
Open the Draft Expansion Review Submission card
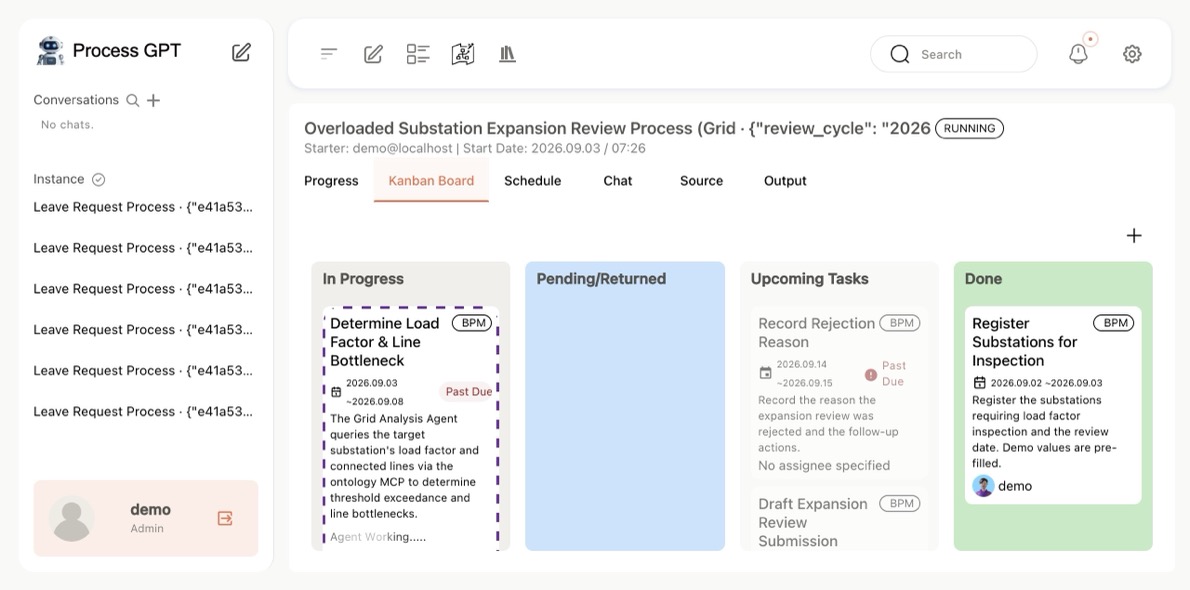click(x=839, y=520)
